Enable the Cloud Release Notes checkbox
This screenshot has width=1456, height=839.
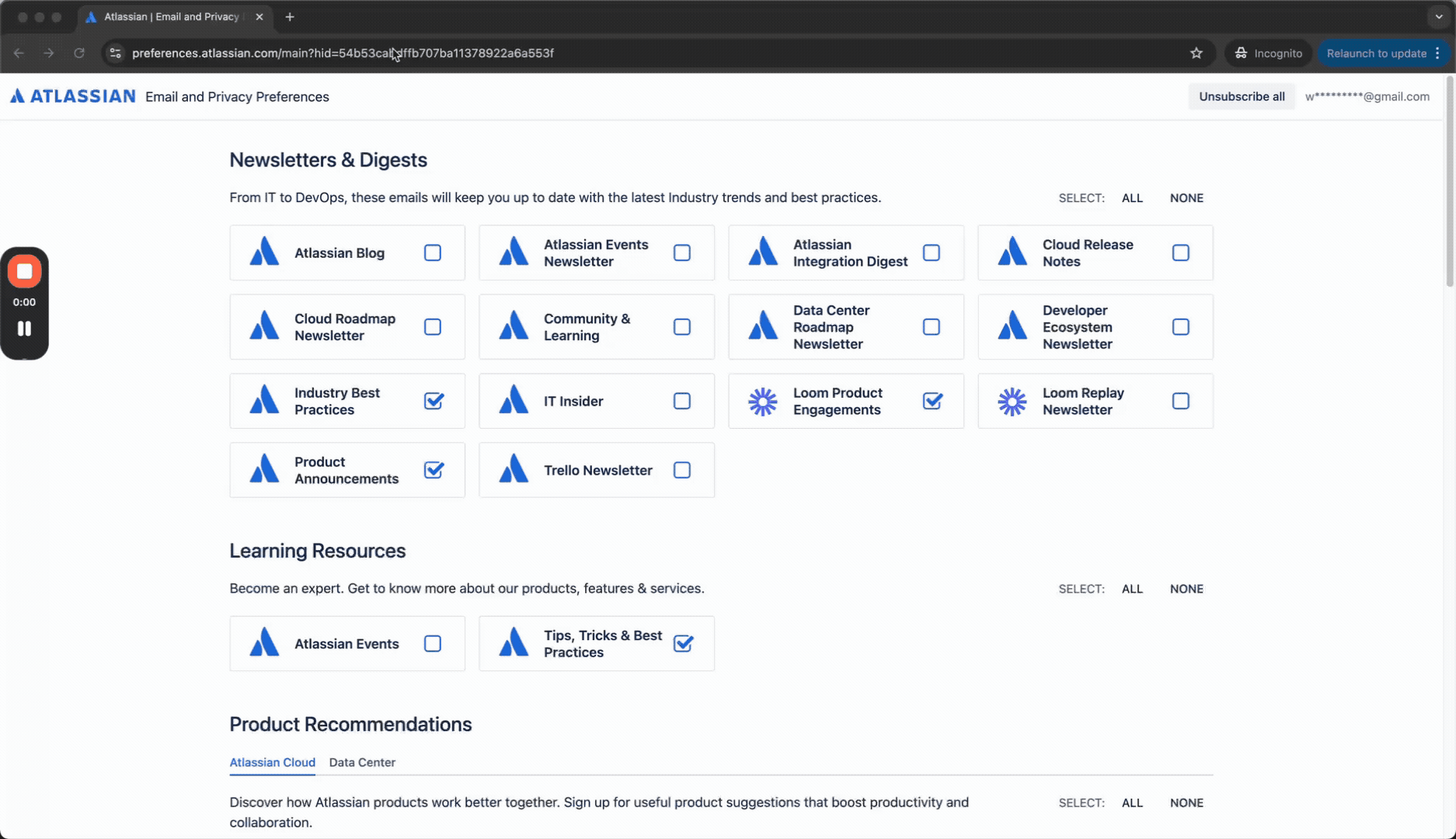[x=1181, y=252]
